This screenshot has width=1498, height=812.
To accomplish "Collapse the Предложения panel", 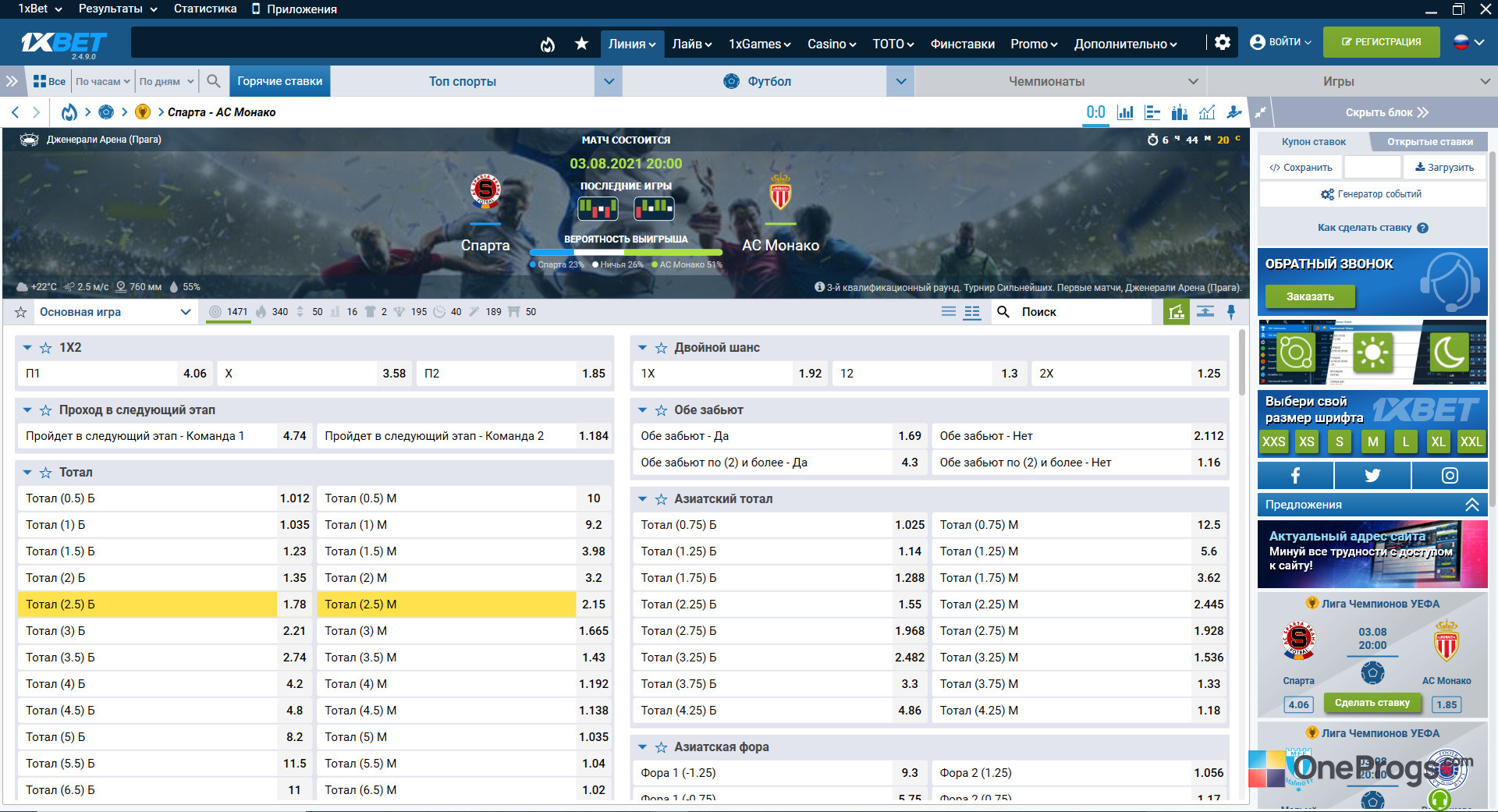I will [x=1471, y=505].
